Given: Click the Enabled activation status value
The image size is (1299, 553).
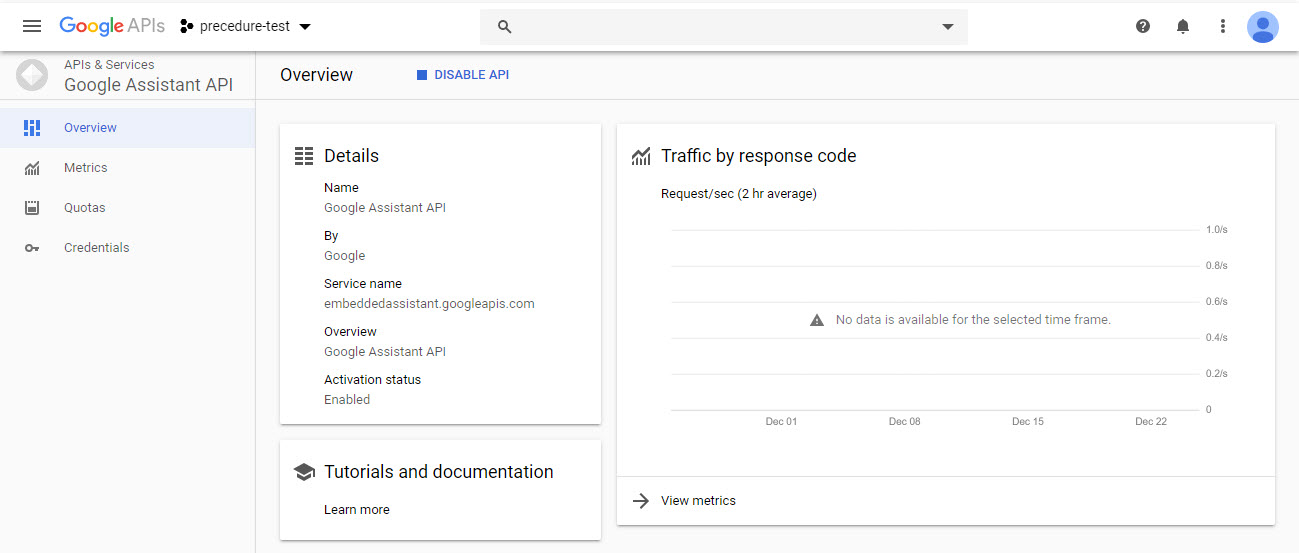Looking at the screenshot, I should click(347, 400).
